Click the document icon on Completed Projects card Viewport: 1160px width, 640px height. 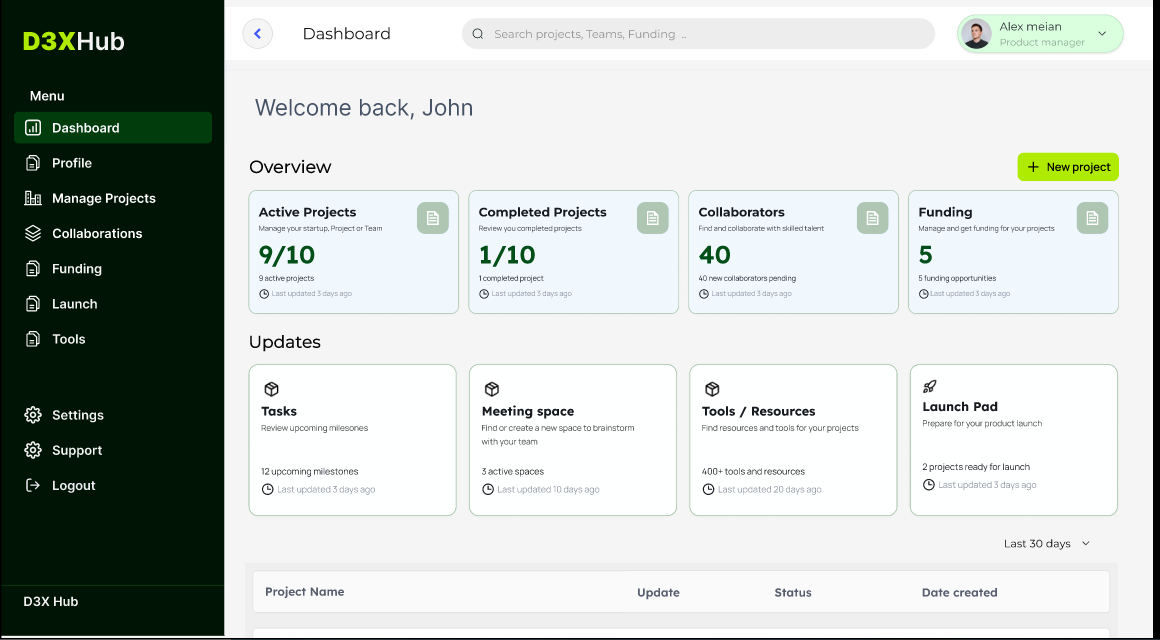click(x=652, y=218)
